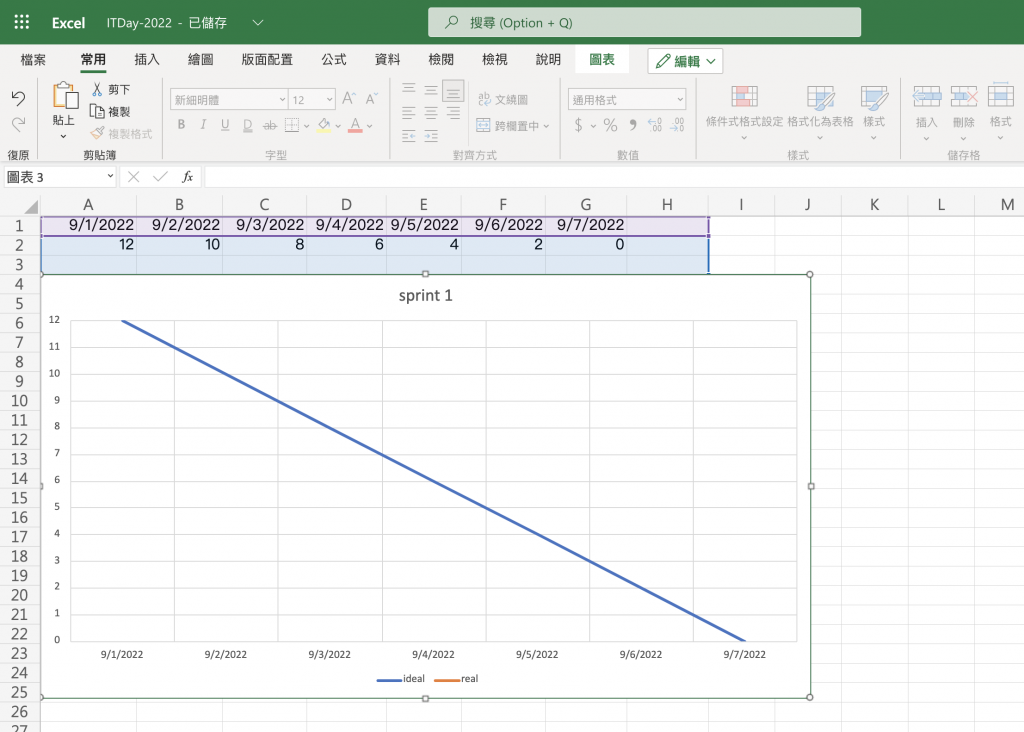1024x732 pixels.
Task: Center text horizontally
Action: pyautogui.click(x=431, y=112)
